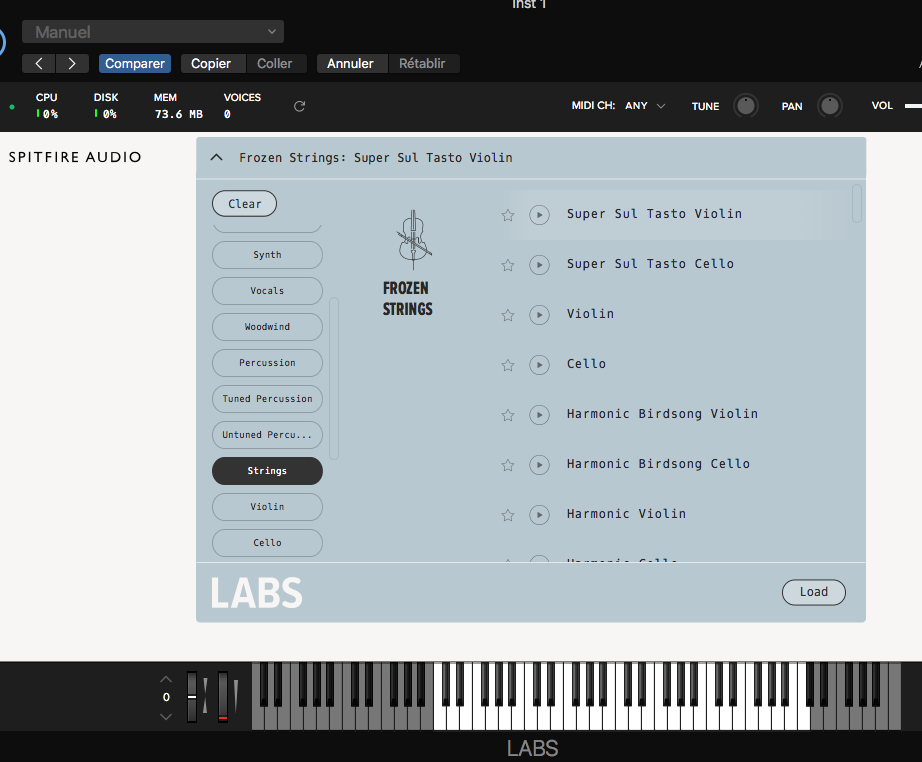Toggle favorite for Harmonic Birdsong Violin

coord(507,414)
